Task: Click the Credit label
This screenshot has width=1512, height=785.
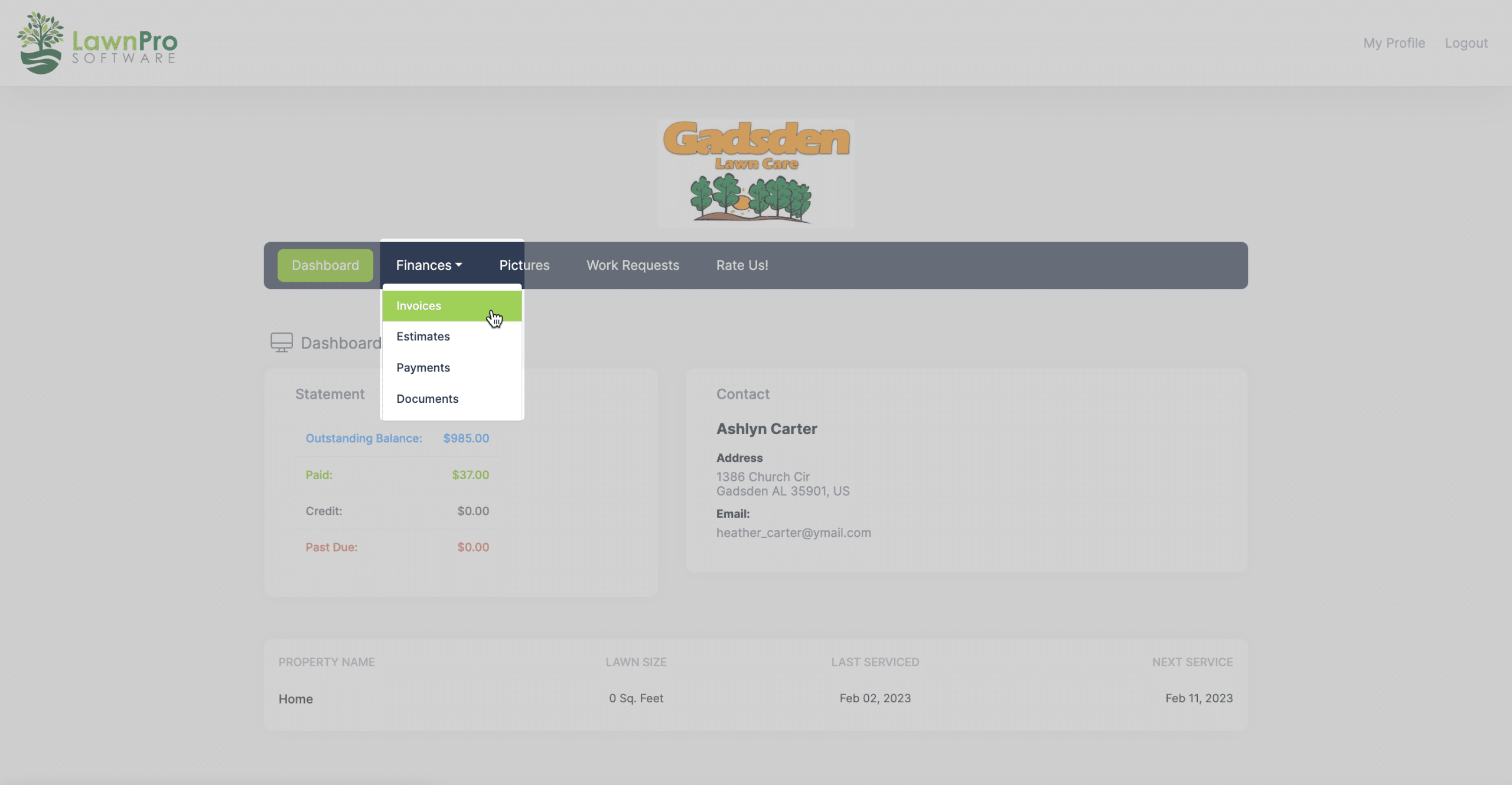Action: [x=324, y=511]
